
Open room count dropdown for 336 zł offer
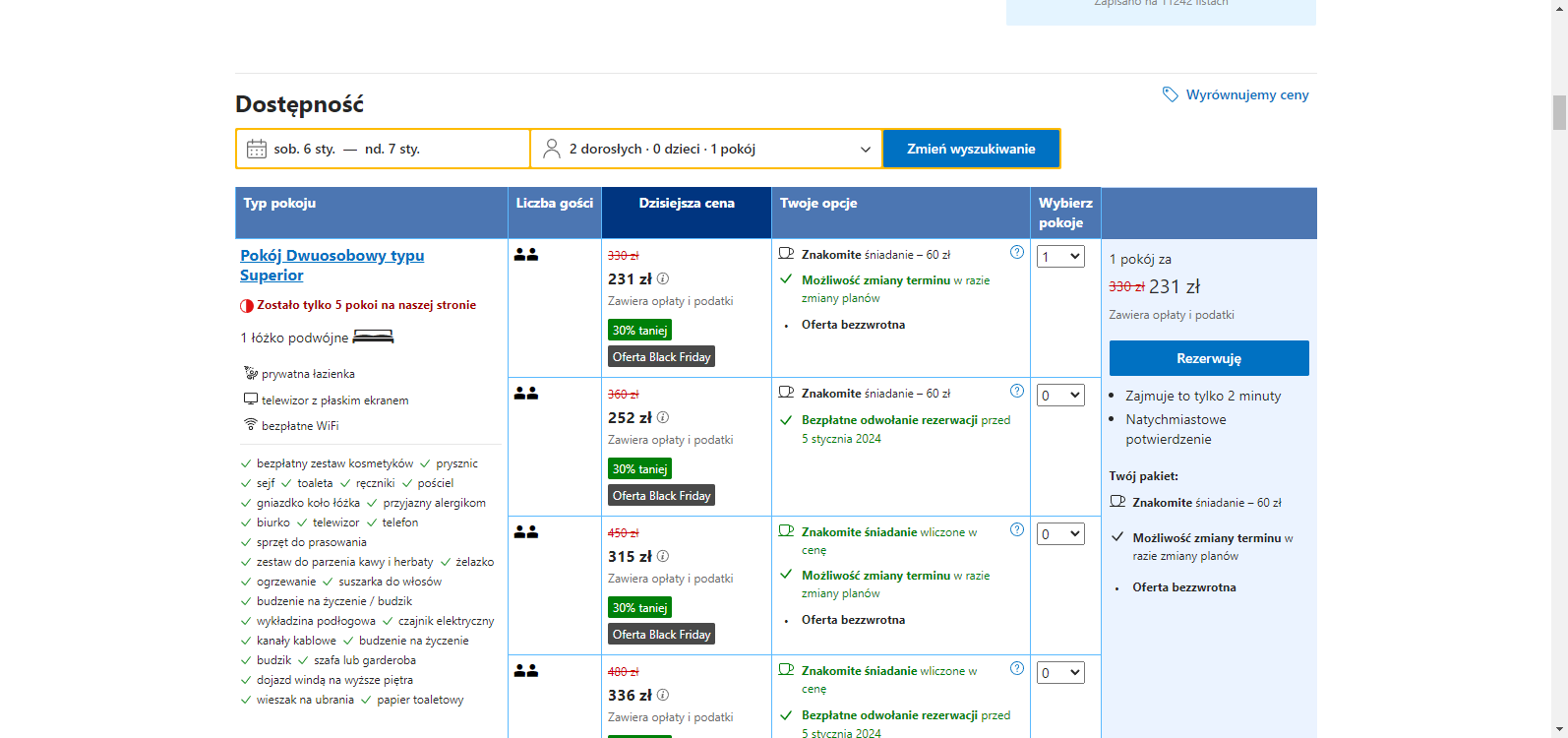click(1061, 673)
